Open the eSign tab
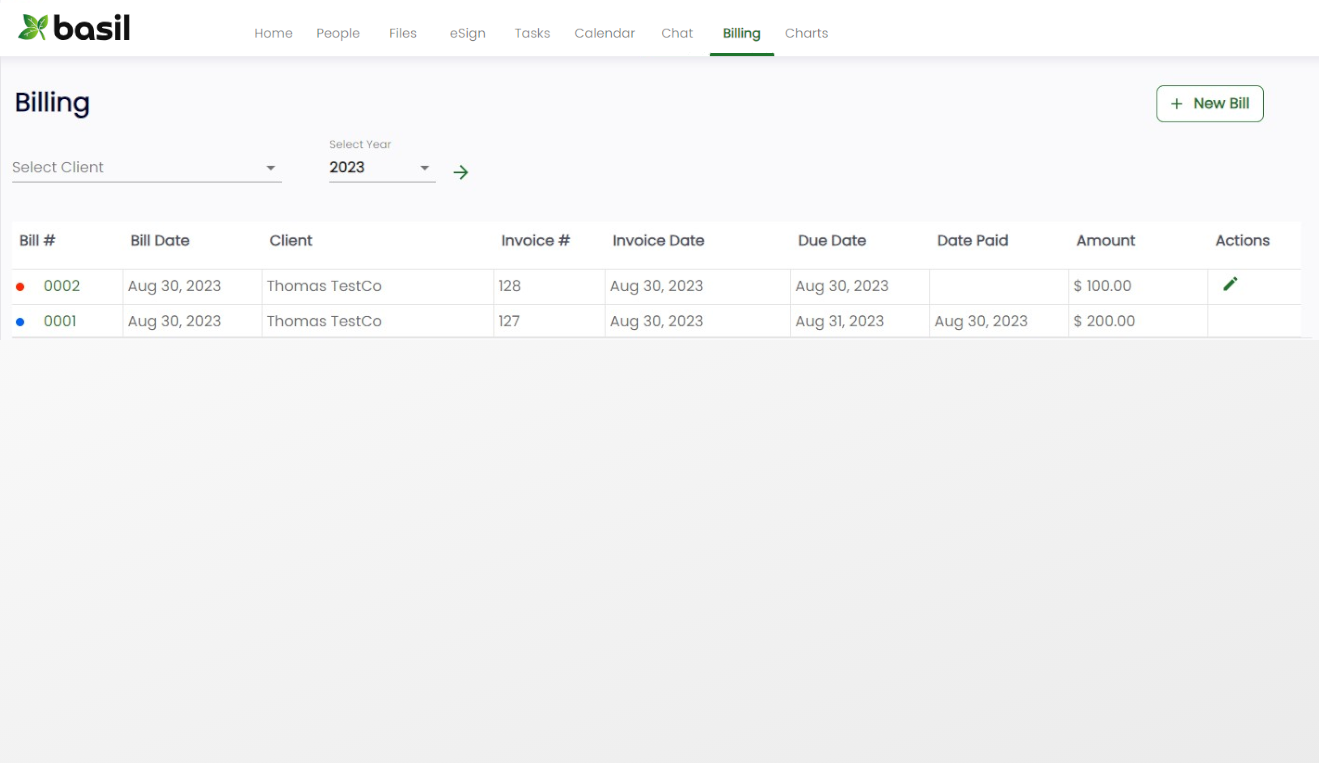The image size is (1319, 763). (x=467, y=33)
